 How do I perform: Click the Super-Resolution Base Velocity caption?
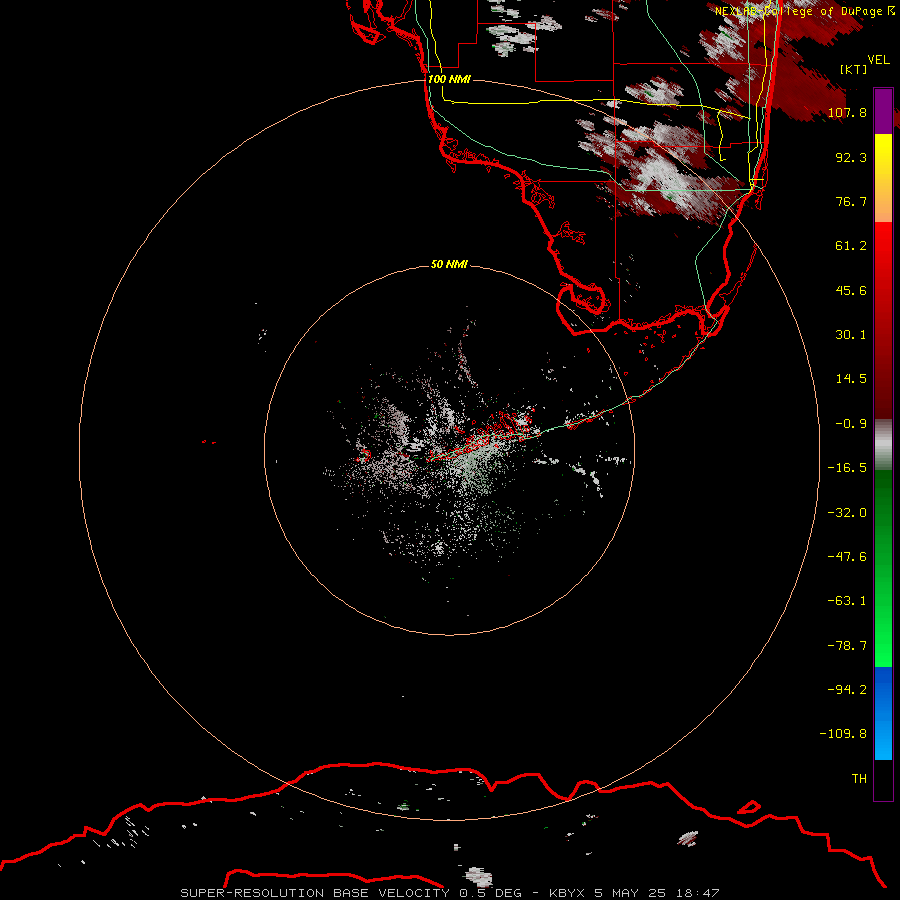point(449,893)
